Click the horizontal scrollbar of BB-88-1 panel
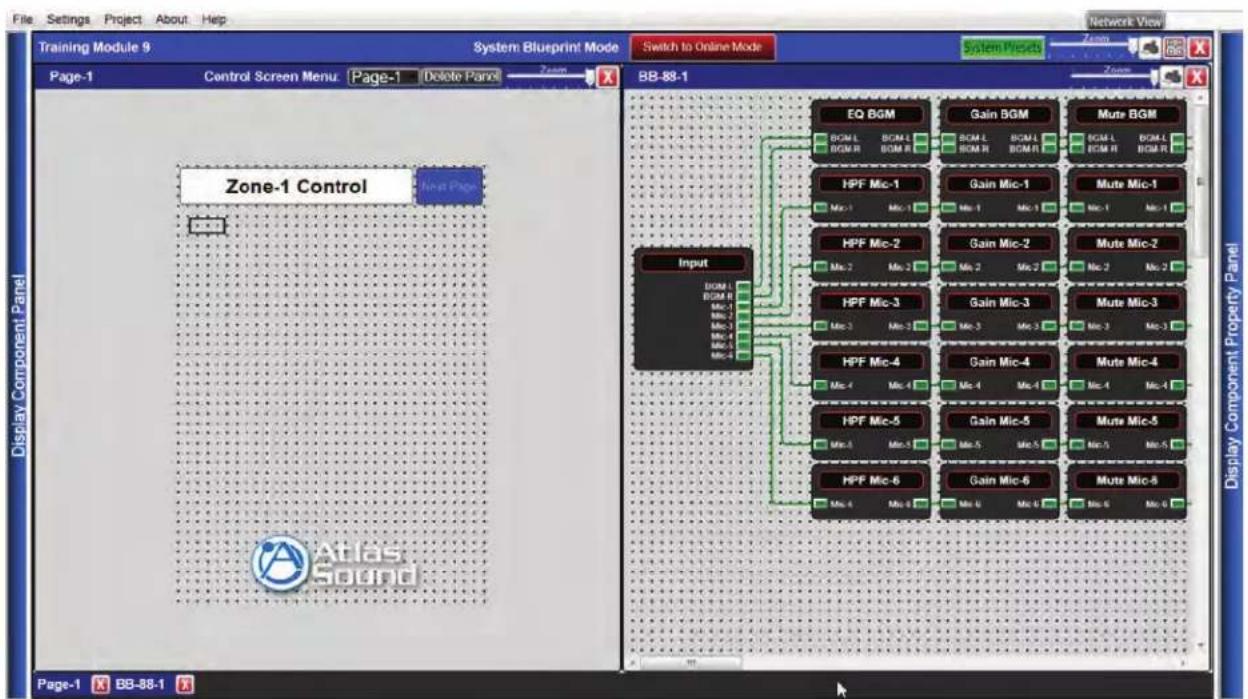Viewport: 1248px width, 699px height. click(x=690, y=662)
